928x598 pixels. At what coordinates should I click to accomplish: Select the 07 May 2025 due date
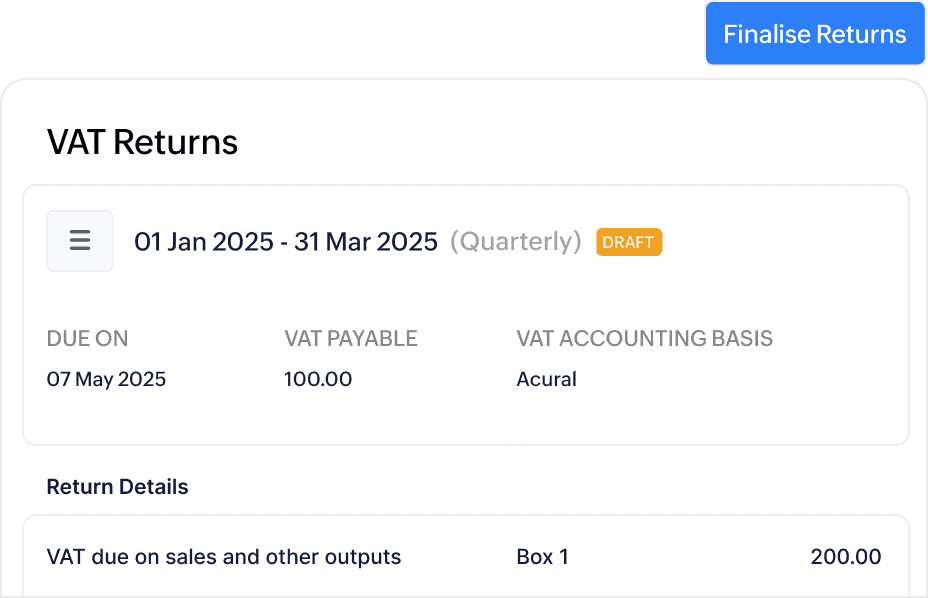(x=106, y=379)
